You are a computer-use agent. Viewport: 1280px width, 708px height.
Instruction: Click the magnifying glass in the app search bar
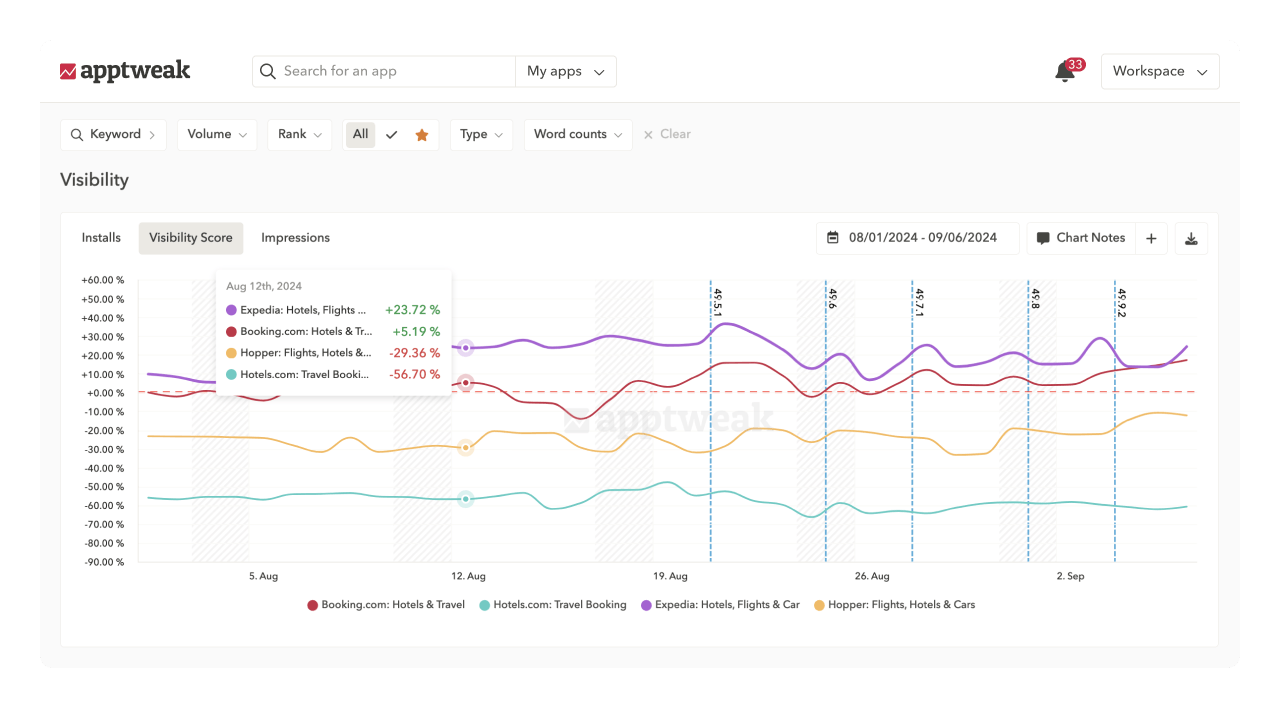(x=267, y=71)
